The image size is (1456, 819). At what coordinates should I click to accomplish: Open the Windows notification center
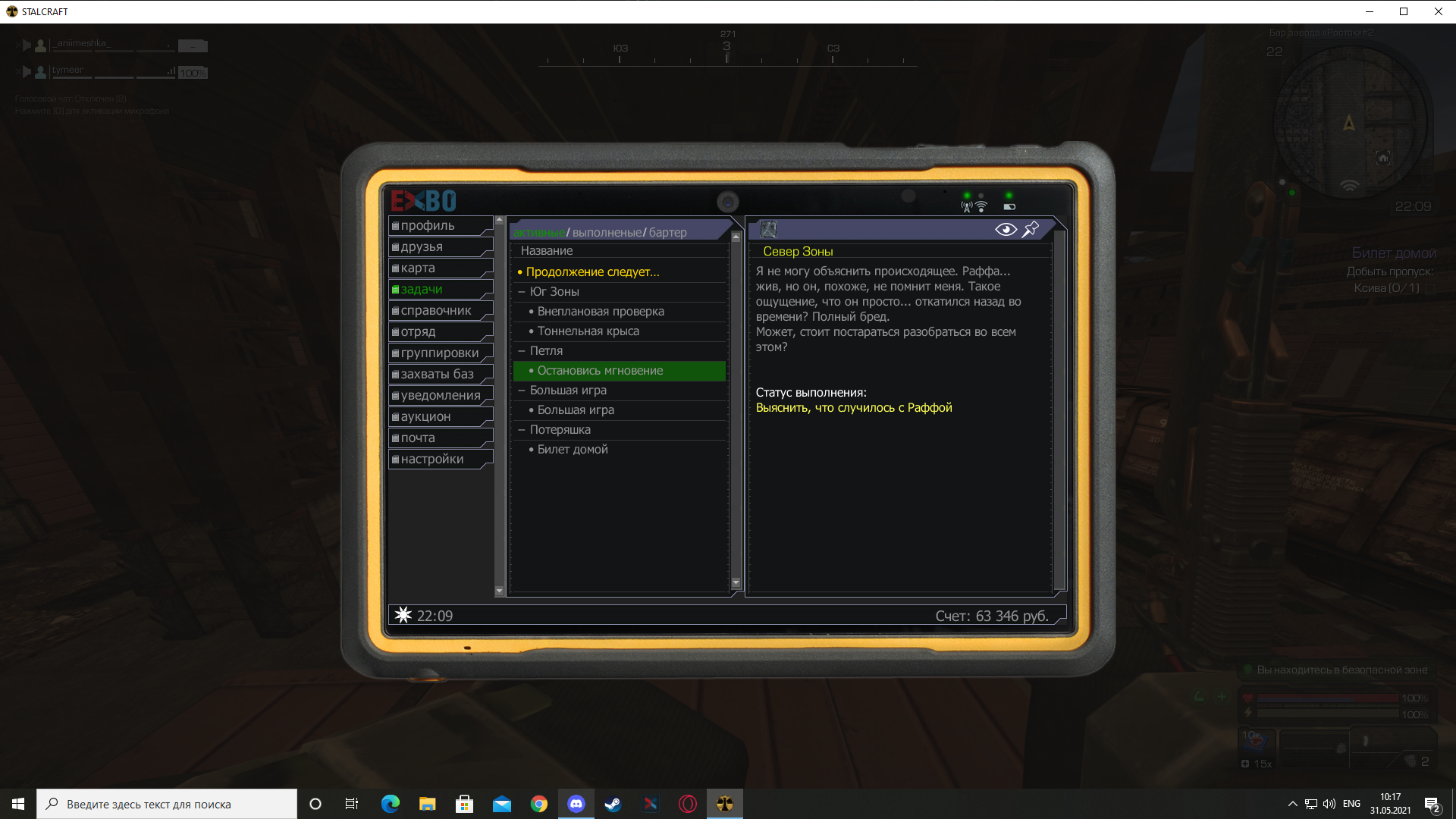[x=1432, y=805]
